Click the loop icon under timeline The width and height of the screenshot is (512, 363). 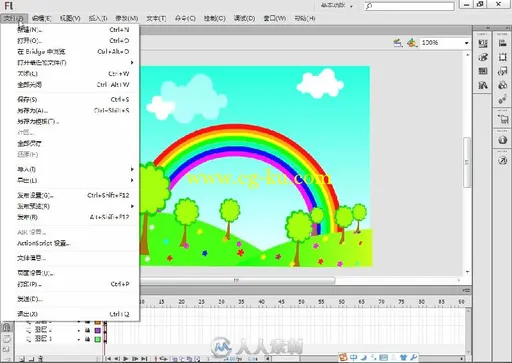164,359
